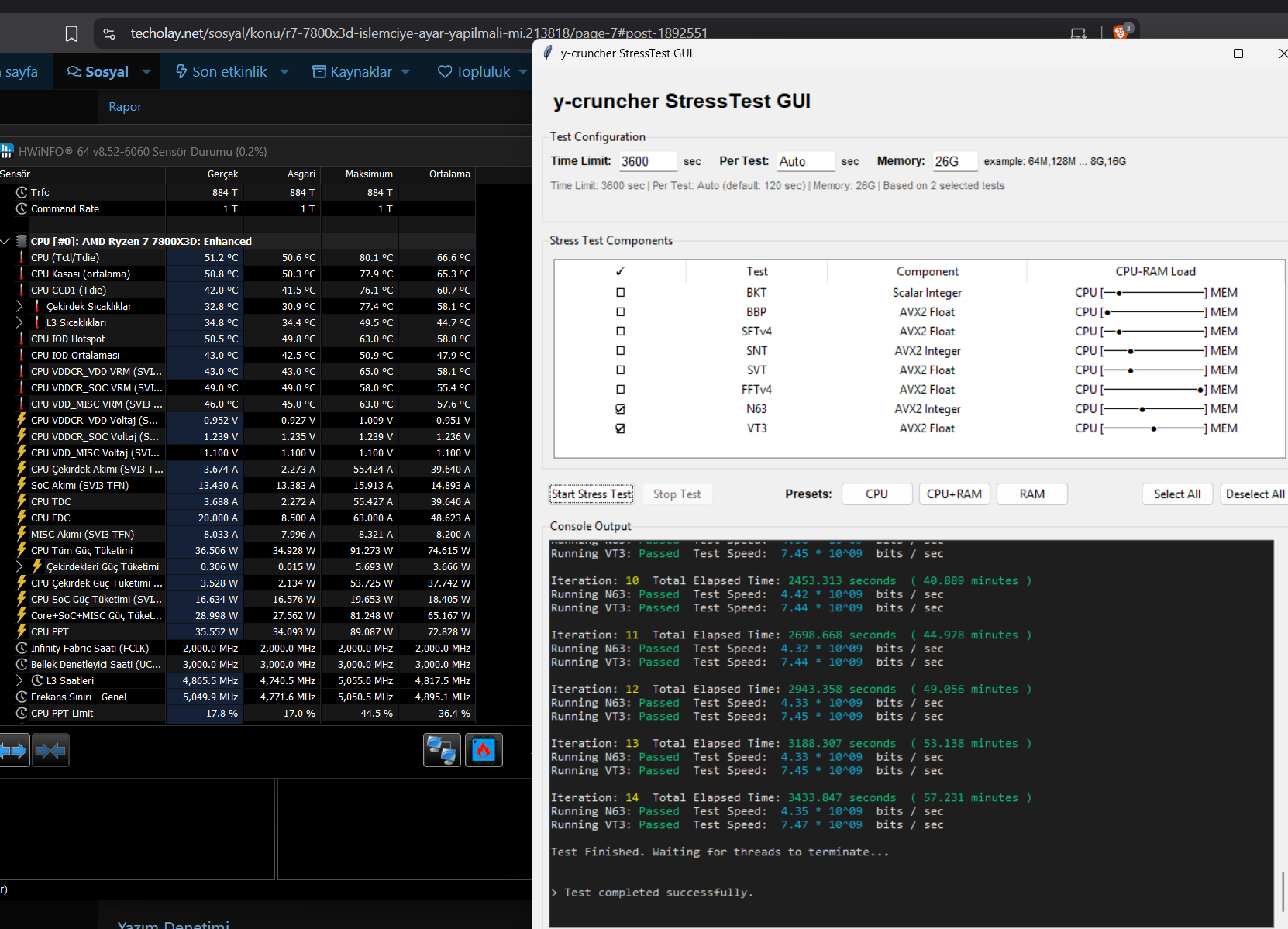
Task: Tick the SFTv4 test checkbox
Action: coord(620,332)
